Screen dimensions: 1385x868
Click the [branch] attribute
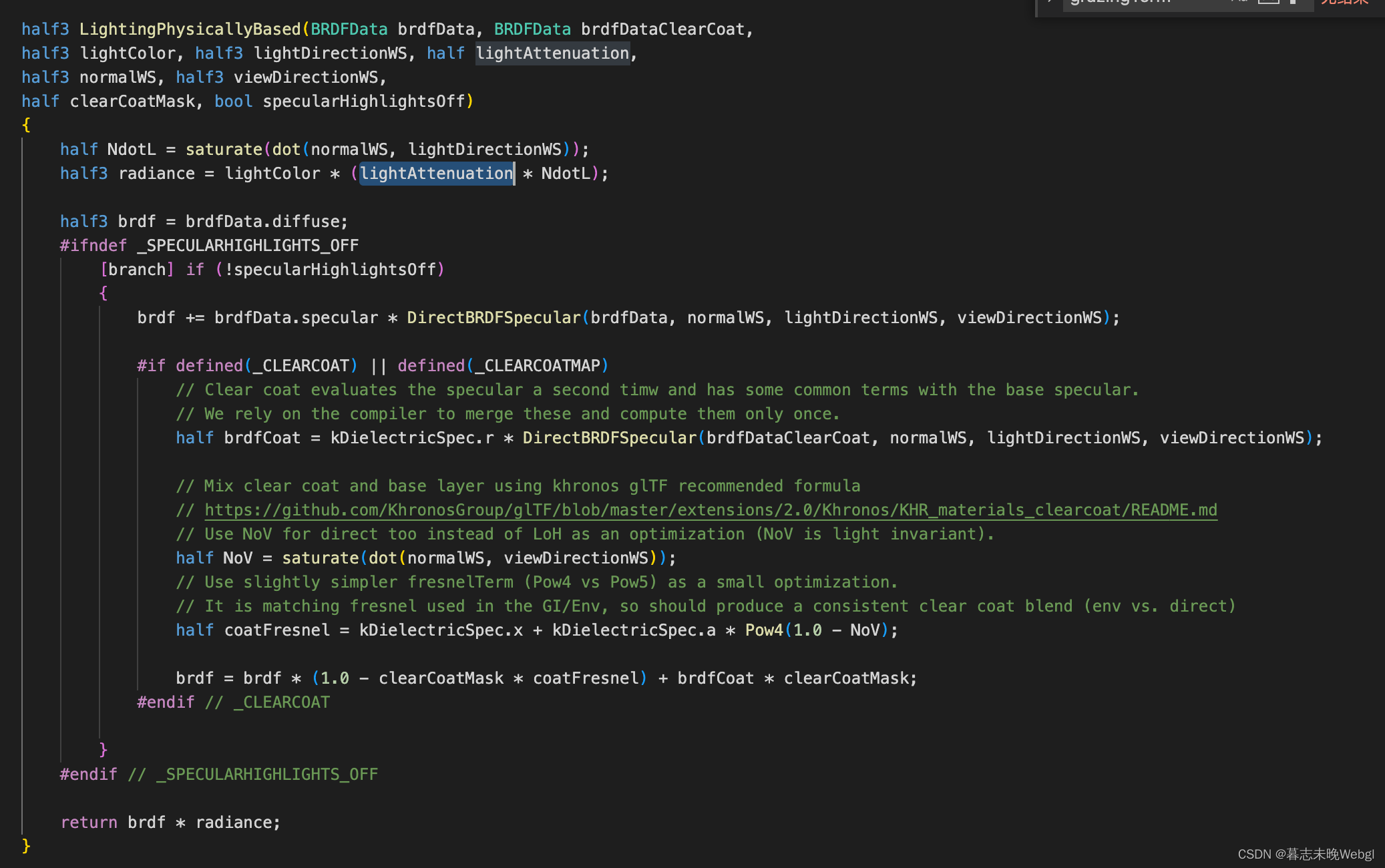137,270
